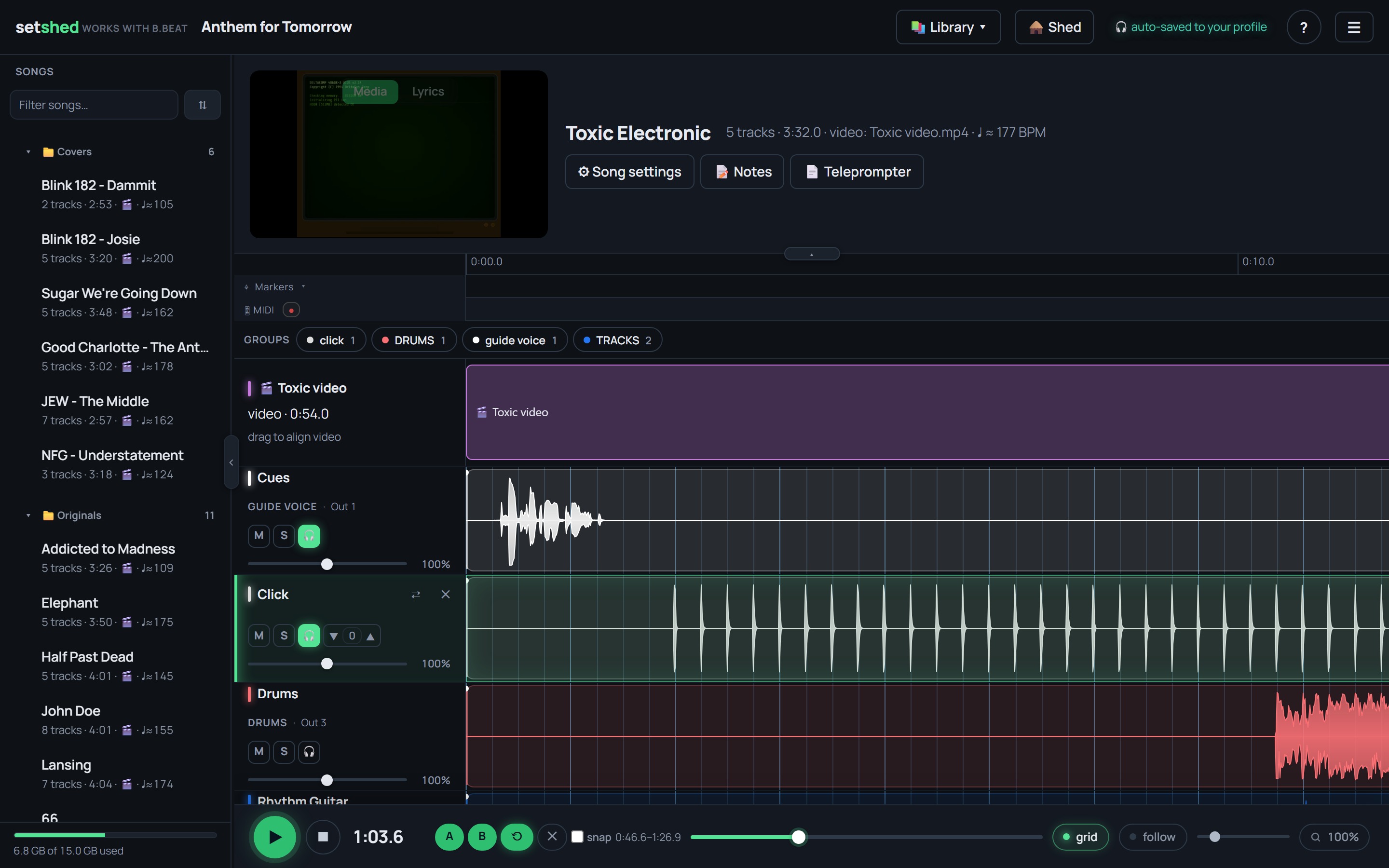Mute the Cues track
The height and width of the screenshot is (868, 1389).
[x=259, y=536]
